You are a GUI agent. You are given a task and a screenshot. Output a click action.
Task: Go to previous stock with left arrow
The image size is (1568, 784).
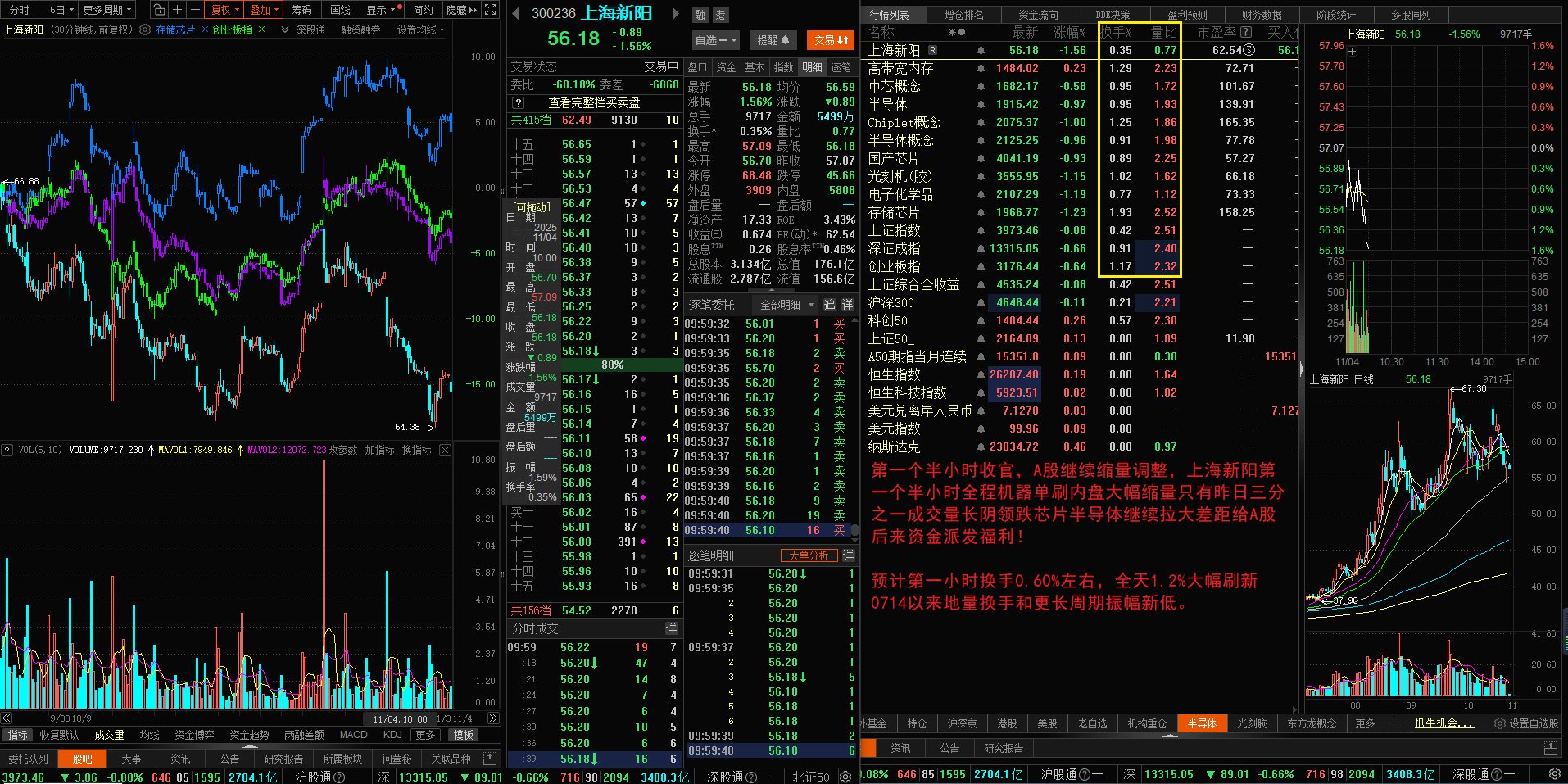click(515, 13)
